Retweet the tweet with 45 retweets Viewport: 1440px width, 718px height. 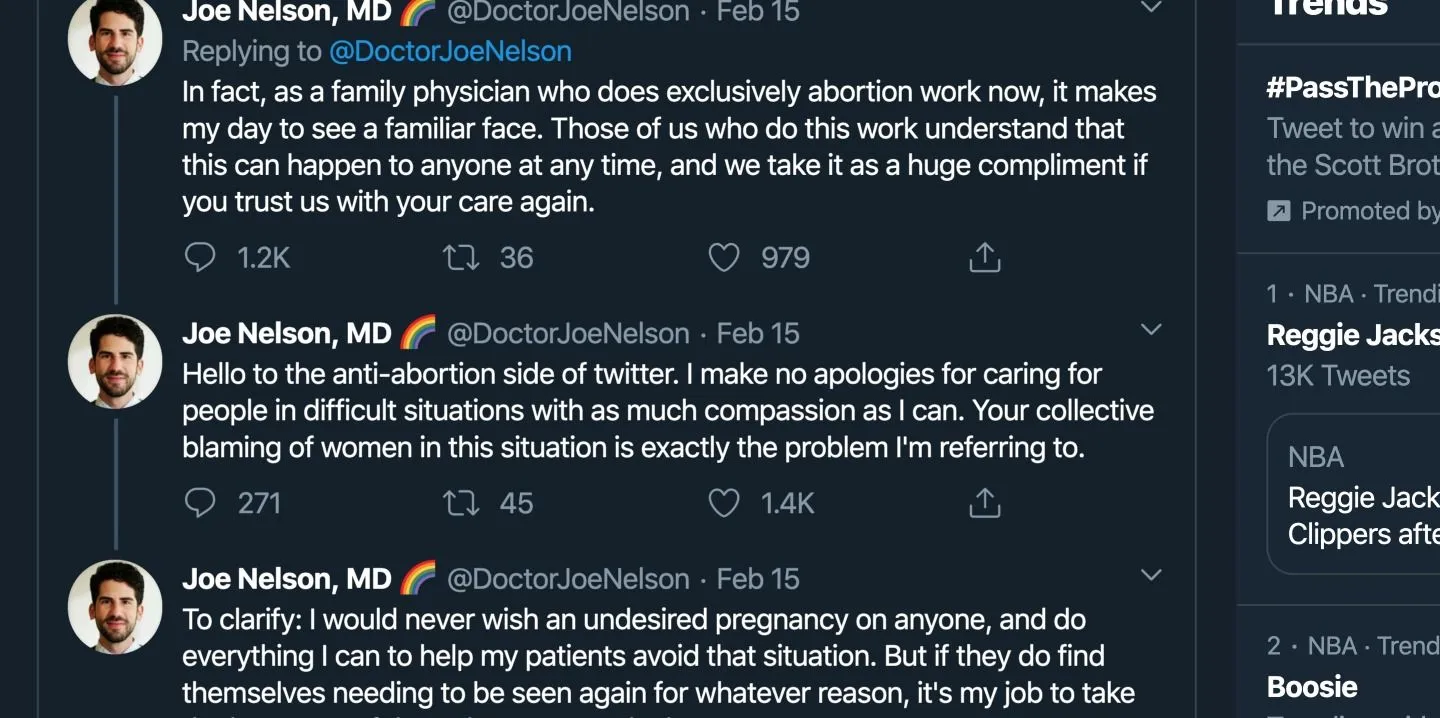point(461,503)
